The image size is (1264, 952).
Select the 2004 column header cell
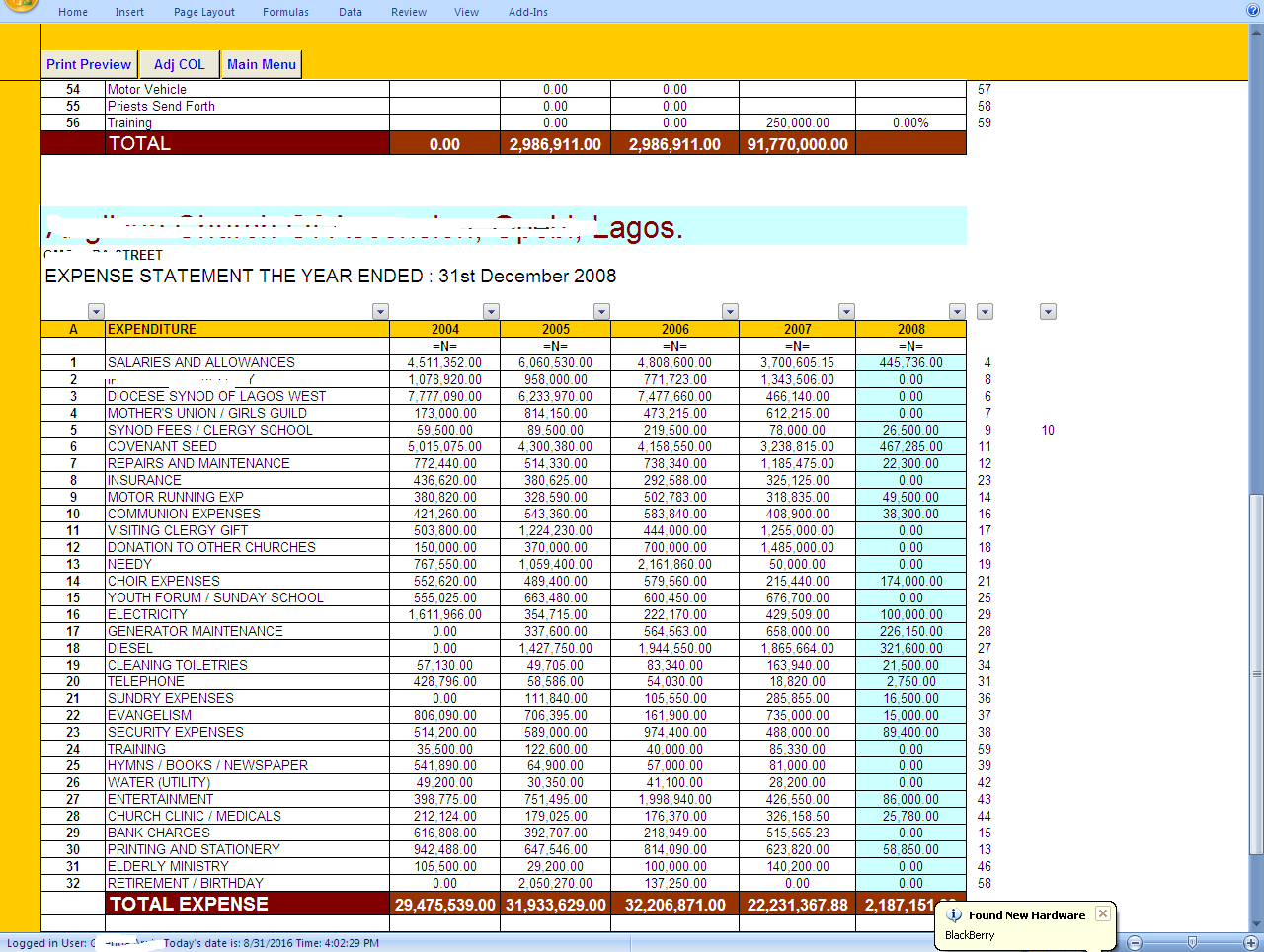tap(445, 329)
